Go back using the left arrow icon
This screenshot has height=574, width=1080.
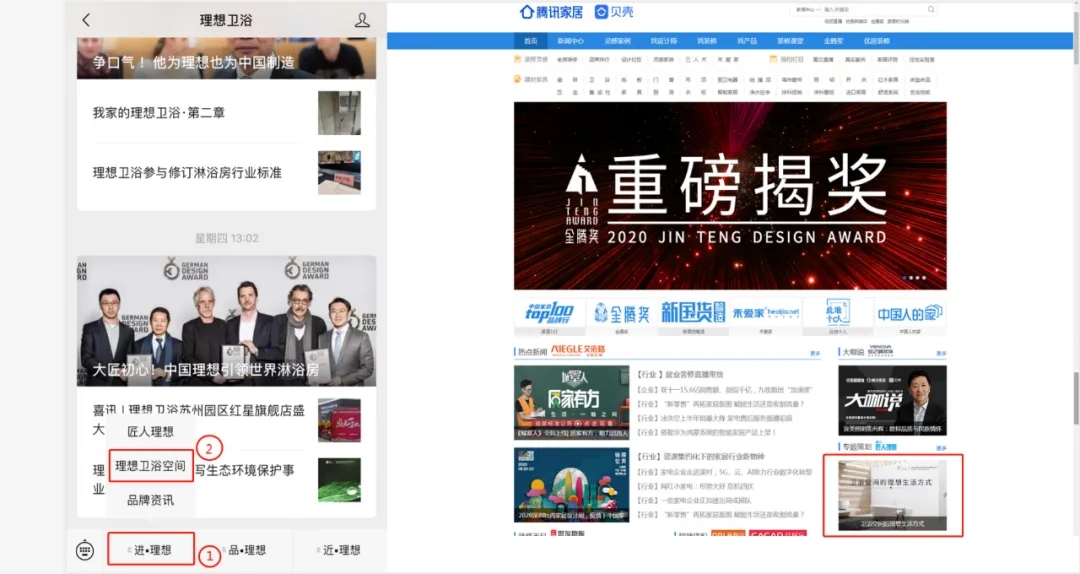click(x=86, y=20)
